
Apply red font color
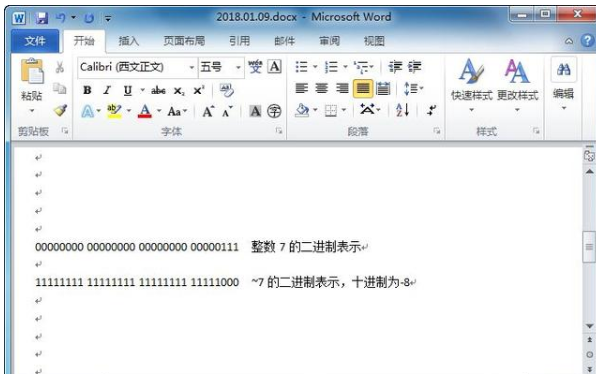(x=145, y=111)
